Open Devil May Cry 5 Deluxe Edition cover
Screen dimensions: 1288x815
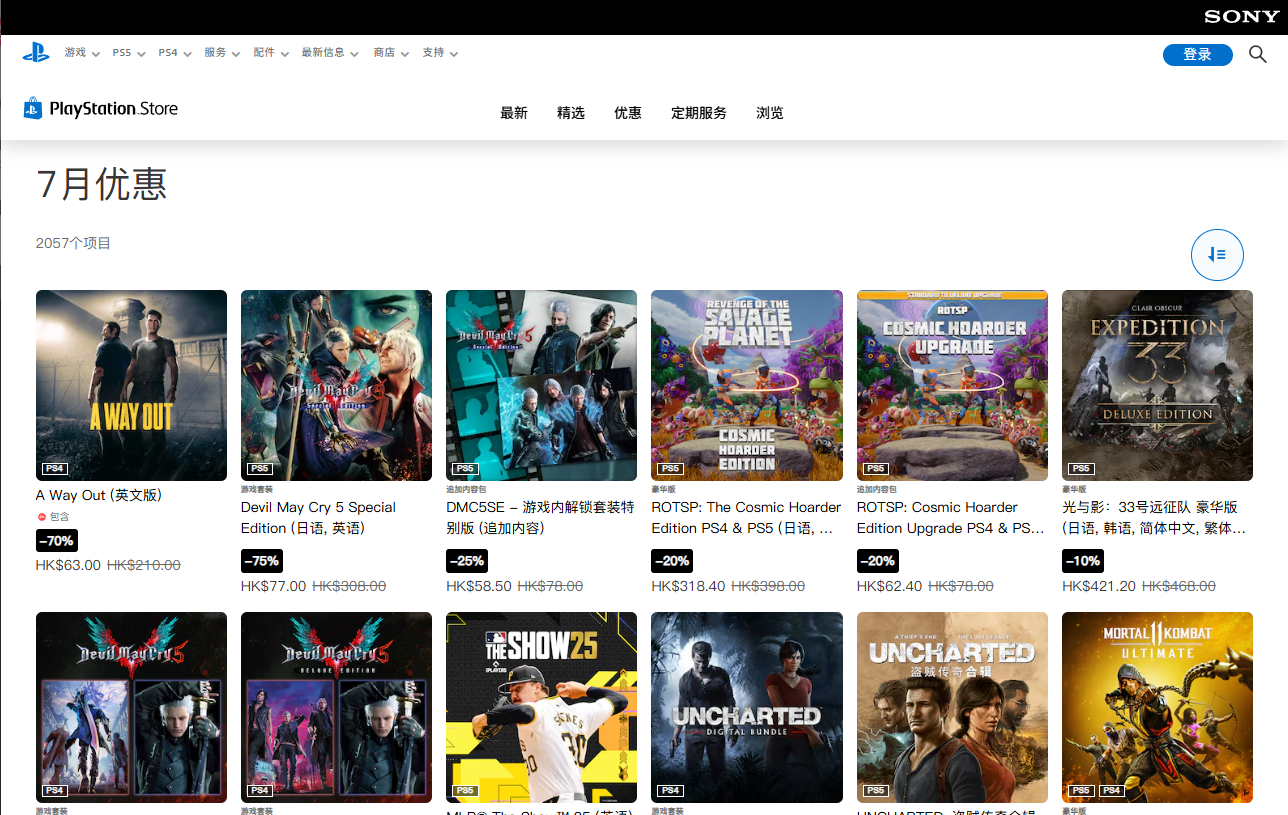pyautogui.click(x=336, y=707)
